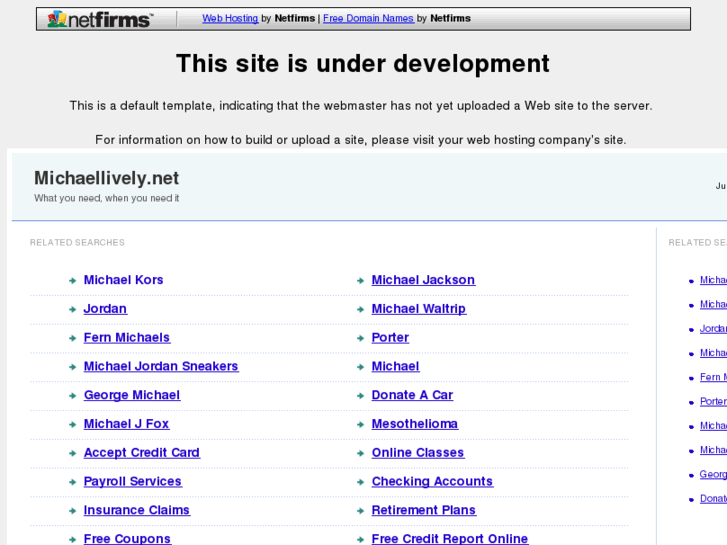Screen dimensions: 727x545
Task: Click the Mesothelioma link
Action: point(415,423)
